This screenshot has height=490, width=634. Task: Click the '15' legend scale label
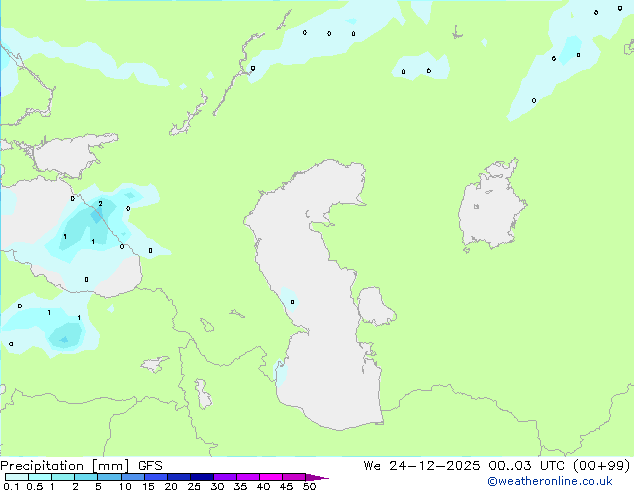coord(148,486)
